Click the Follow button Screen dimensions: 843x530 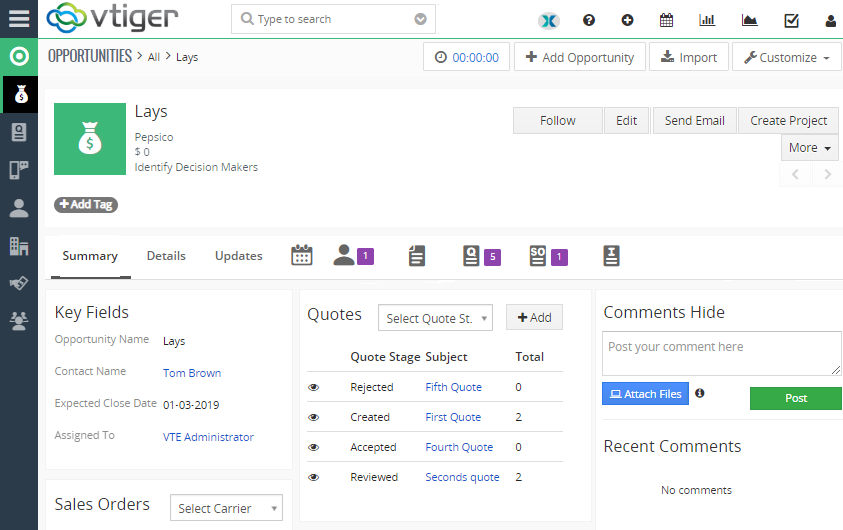tap(558, 120)
